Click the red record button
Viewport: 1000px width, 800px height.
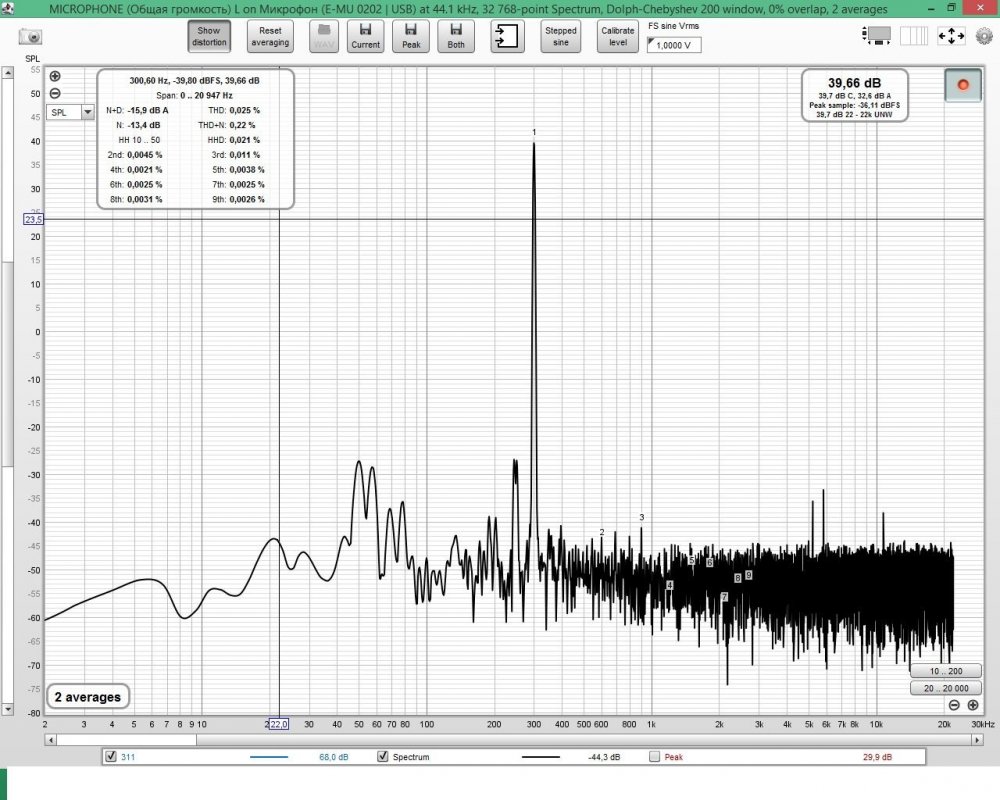pos(963,85)
